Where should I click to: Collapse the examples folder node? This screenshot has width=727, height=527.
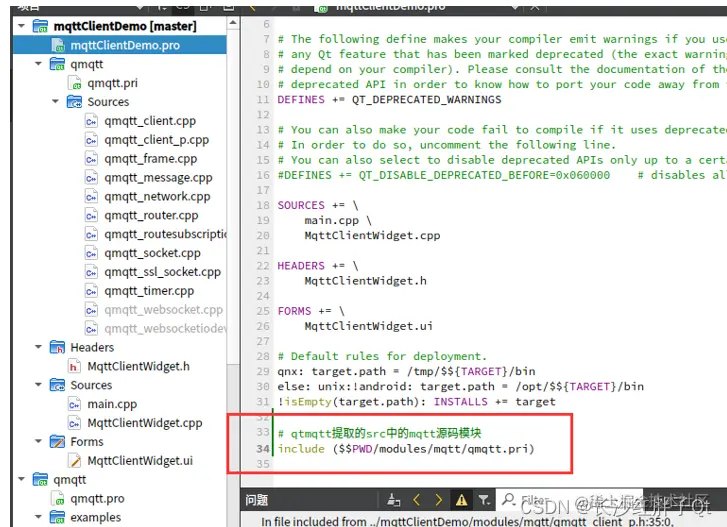click(x=38, y=517)
